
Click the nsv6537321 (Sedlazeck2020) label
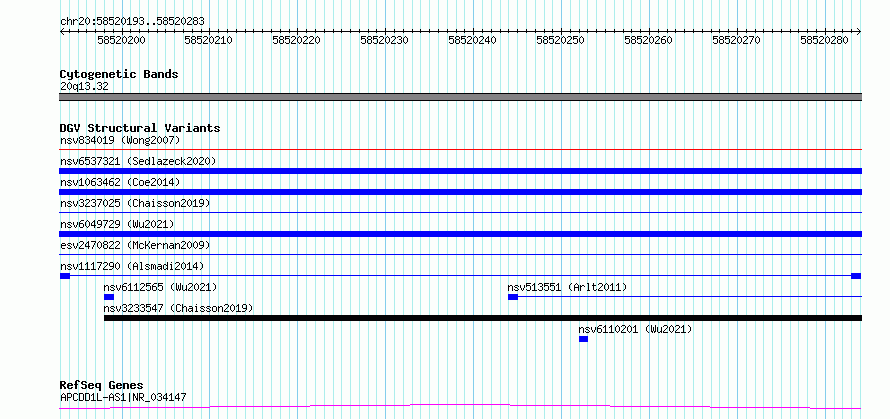pos(138,161)
